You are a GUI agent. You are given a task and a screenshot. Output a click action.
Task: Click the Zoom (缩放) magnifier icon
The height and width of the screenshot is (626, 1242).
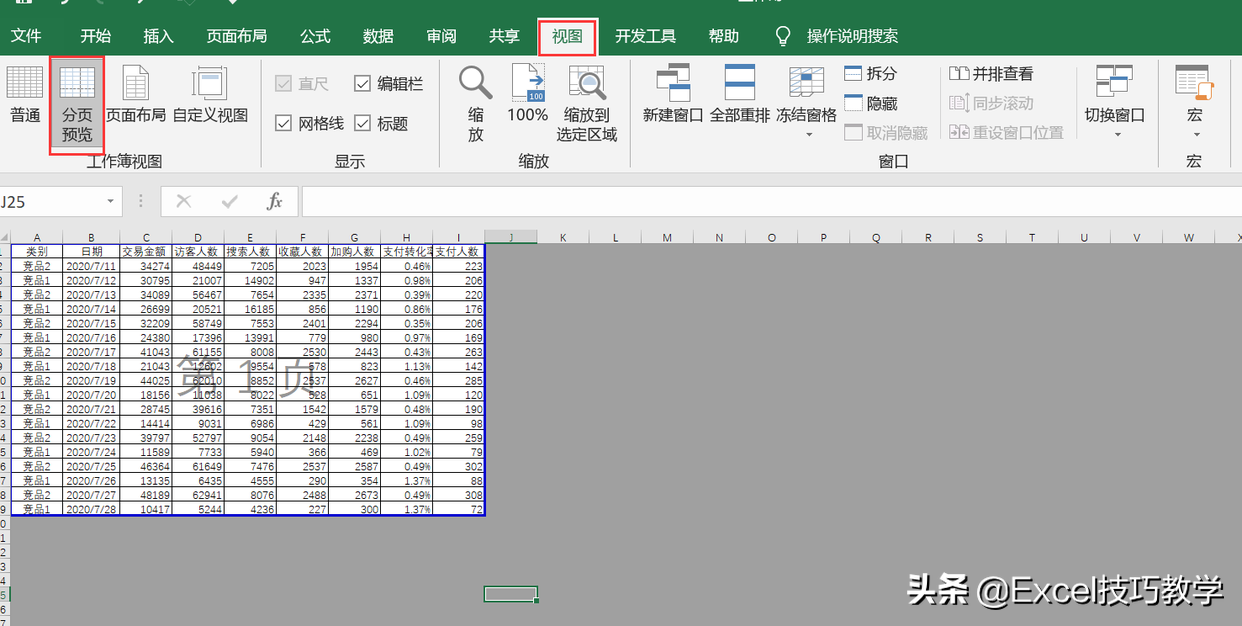(476, 84)
